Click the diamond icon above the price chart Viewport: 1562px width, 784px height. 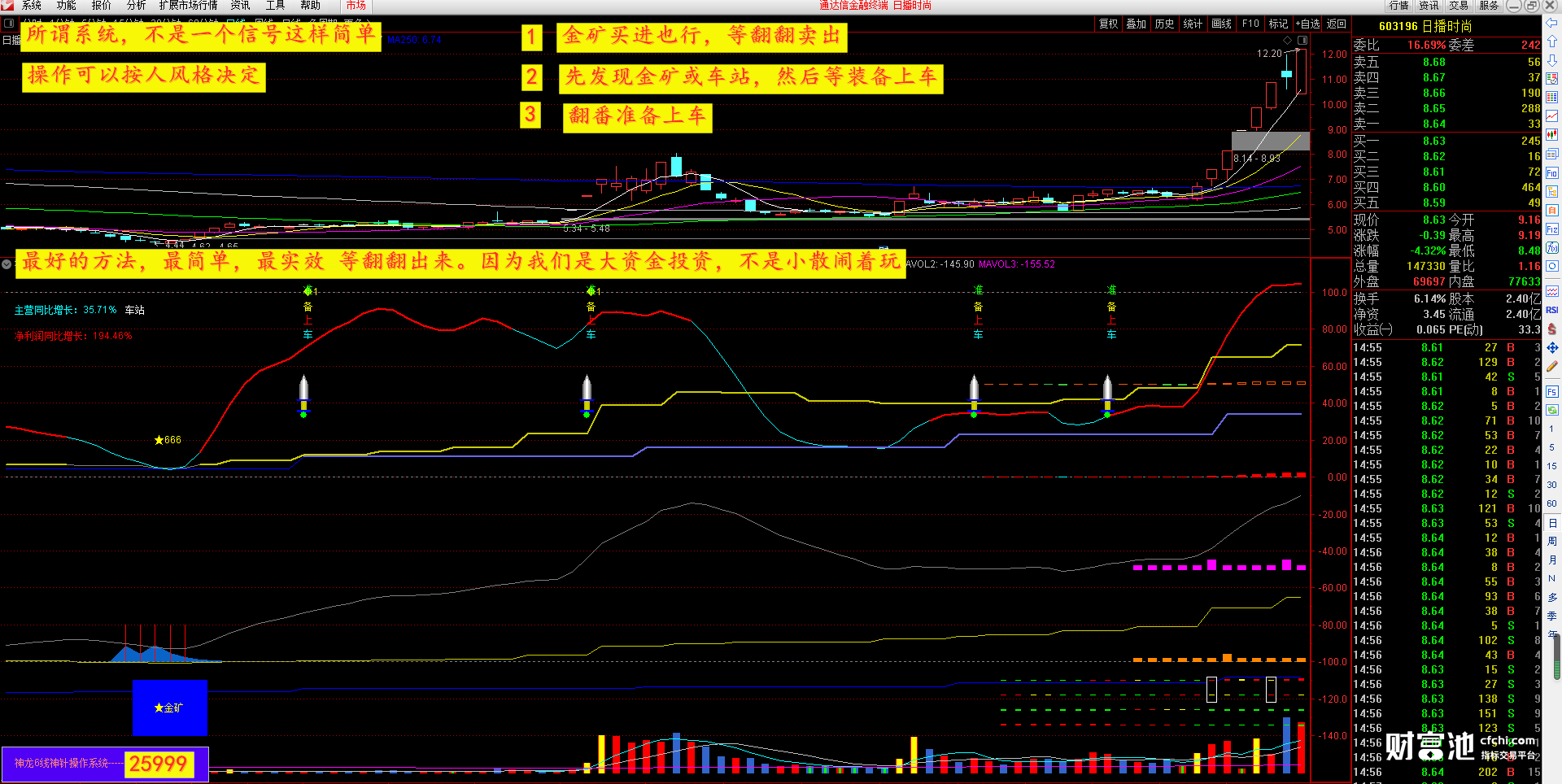(1287, 40)
